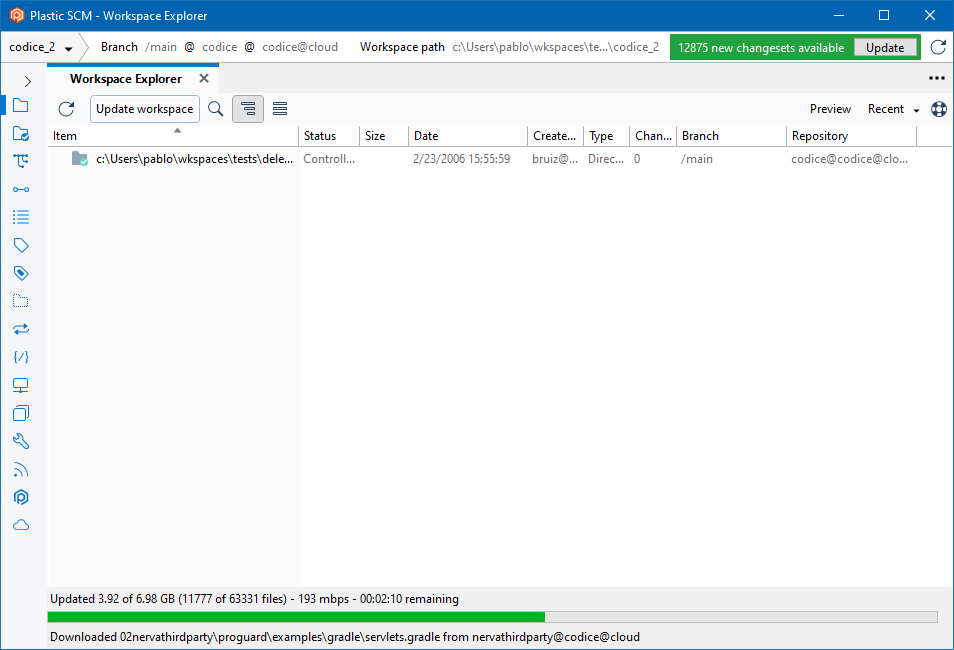Open the Pending Changes view

coord(21,132)
